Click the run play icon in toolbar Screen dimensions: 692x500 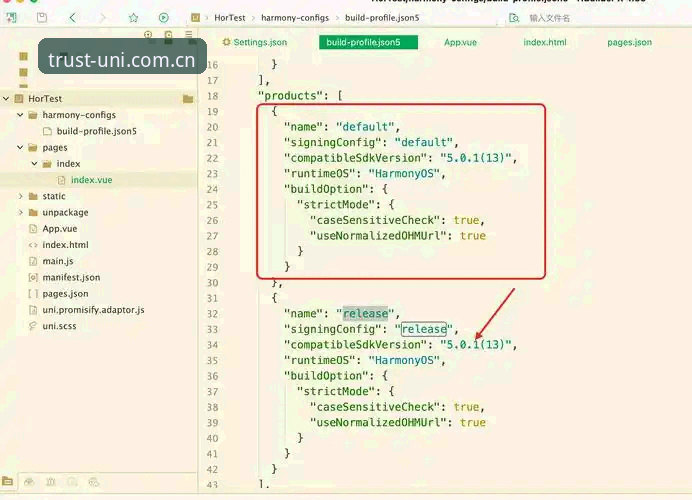(x=163, y=18)
